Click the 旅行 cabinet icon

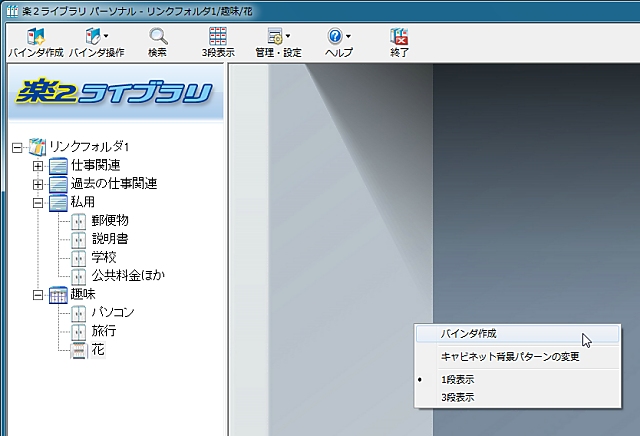[x=78, y=331]
